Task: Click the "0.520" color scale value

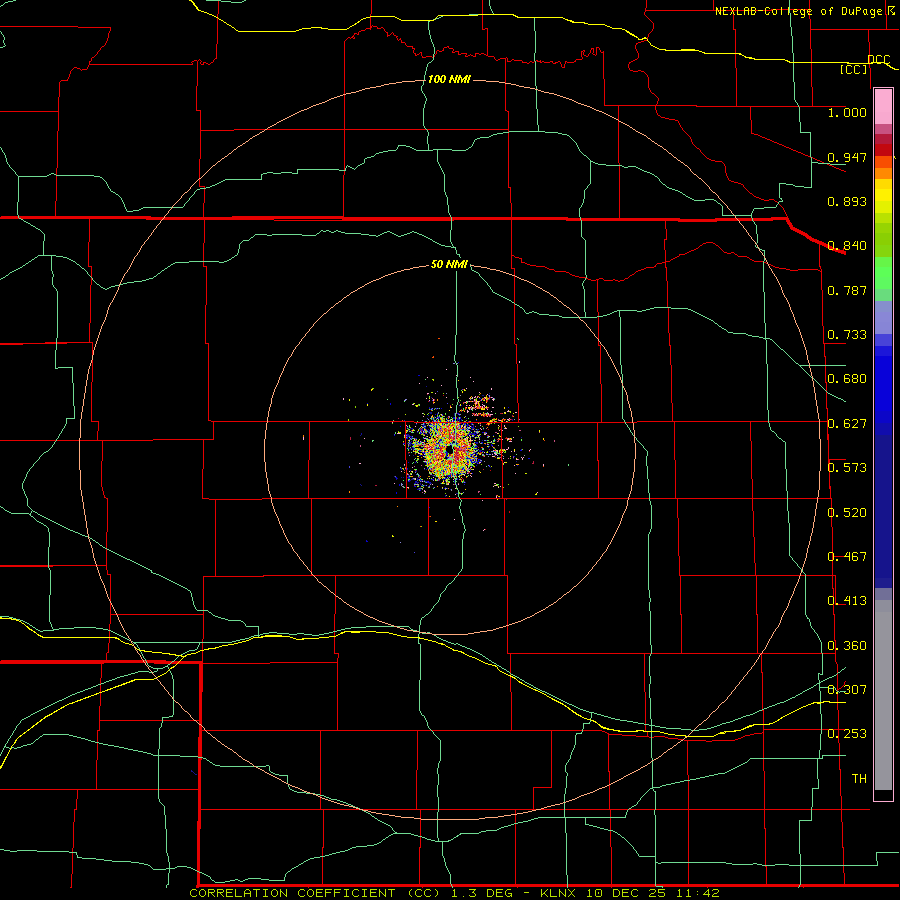Action: (847, 513)
